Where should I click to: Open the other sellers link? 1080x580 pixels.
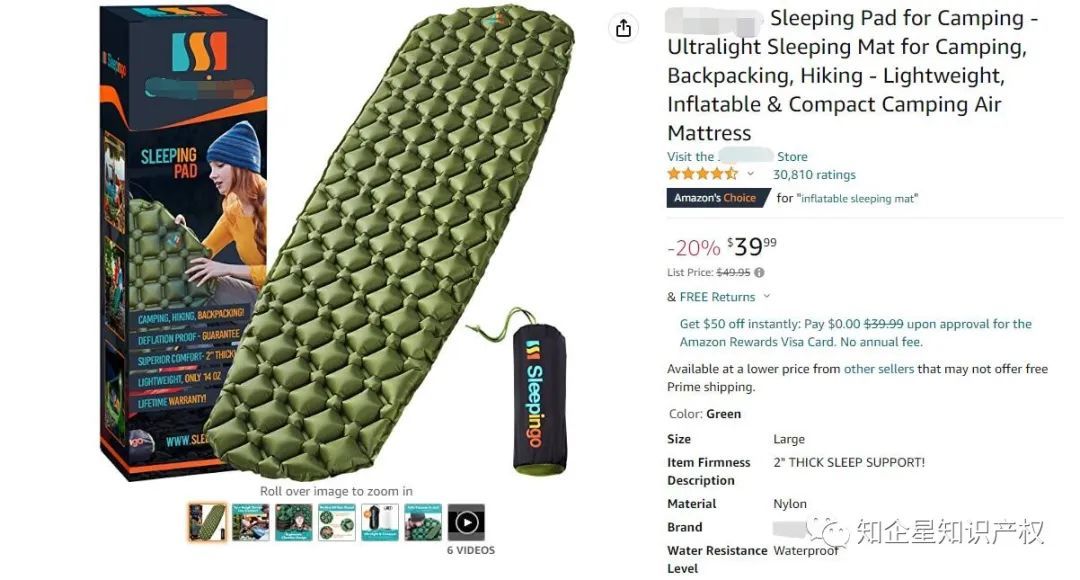point(879,369)
